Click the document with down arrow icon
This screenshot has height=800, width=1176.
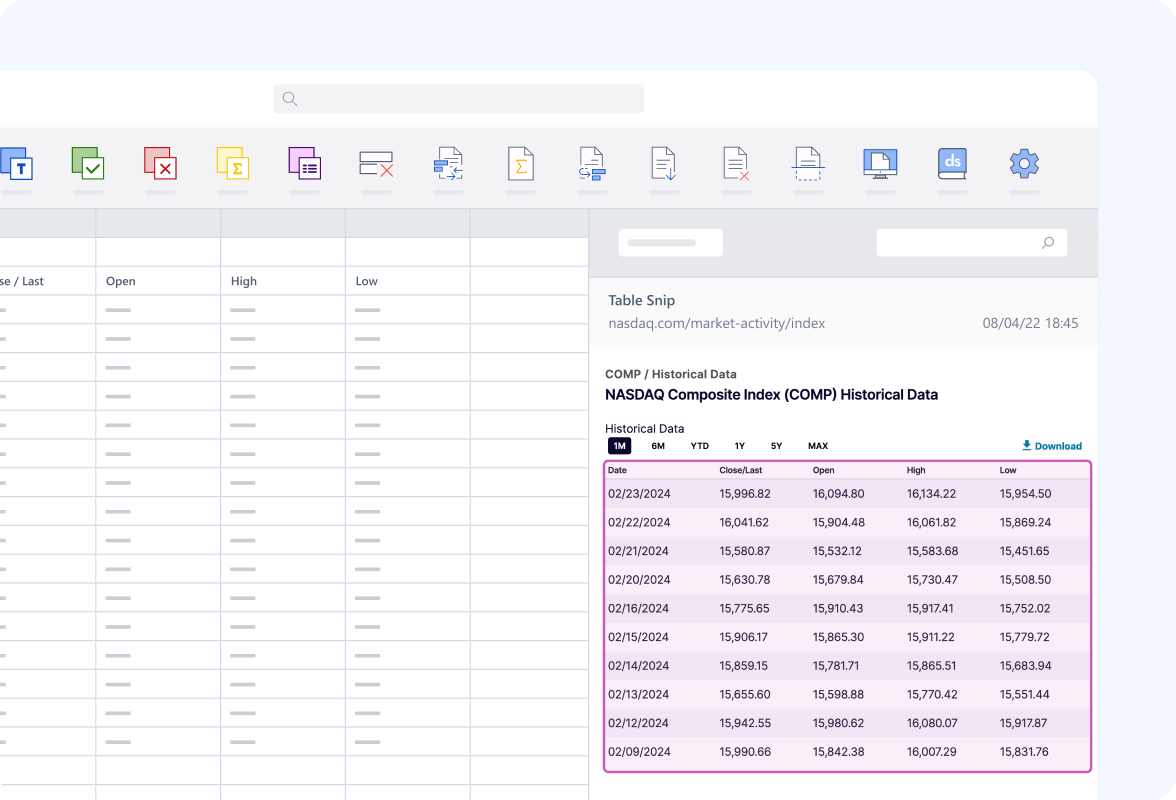pyautogui.click(x=664, y=163)
